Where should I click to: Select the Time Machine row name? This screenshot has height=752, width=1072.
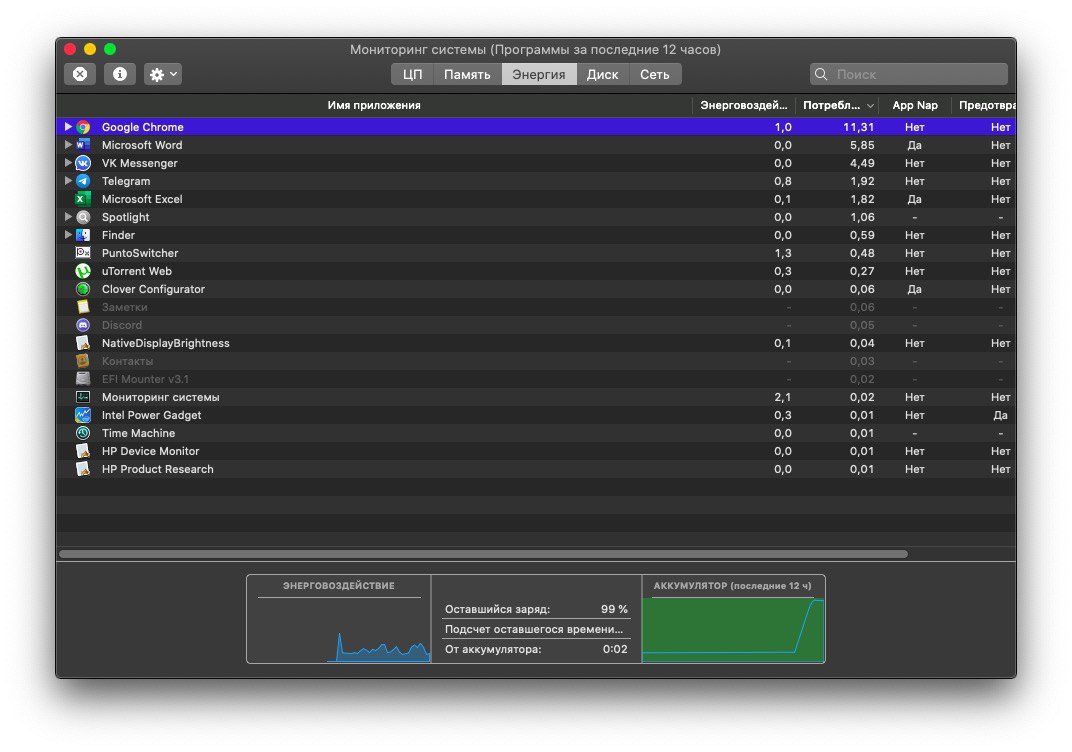[x=139, y=433]
